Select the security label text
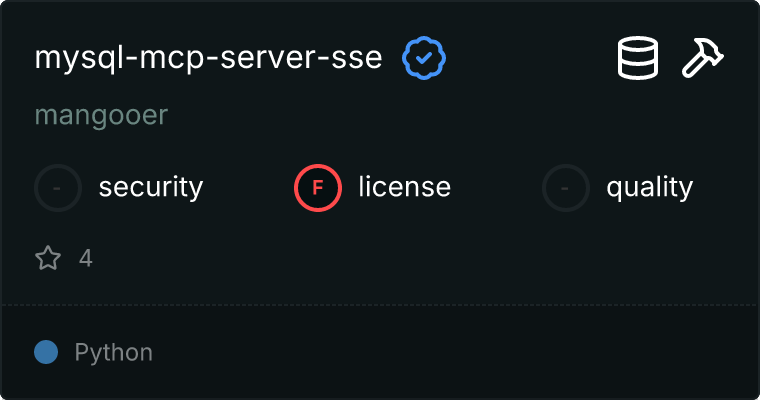Viewport: 760px width, 400px height. [x=151, y=187]
